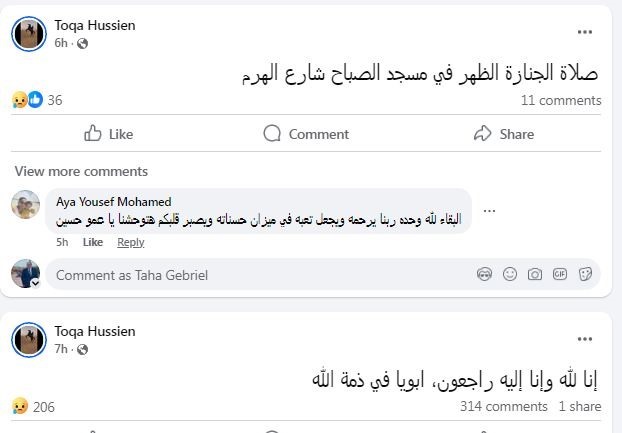Image resolution: width=622 pixels, height=433 pixels.
Task: Like the funeral prayer post
Action: [x=108, y=134]
